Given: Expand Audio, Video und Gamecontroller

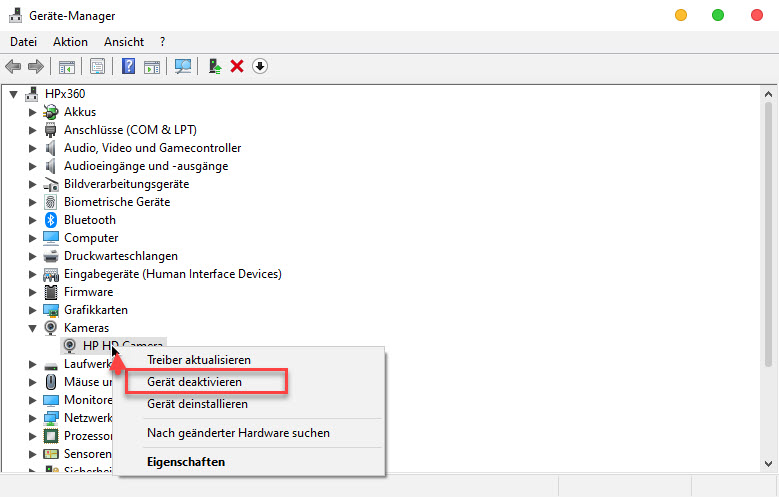Looking at the screenshot, I should coord(32,148).
